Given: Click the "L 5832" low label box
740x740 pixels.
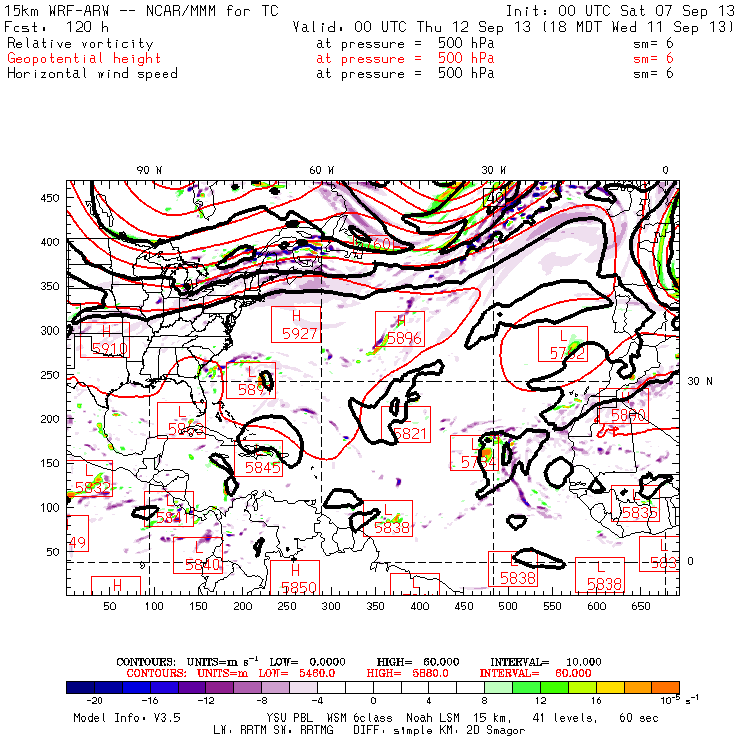Looking at the screenshot, I should pos(89,478).
